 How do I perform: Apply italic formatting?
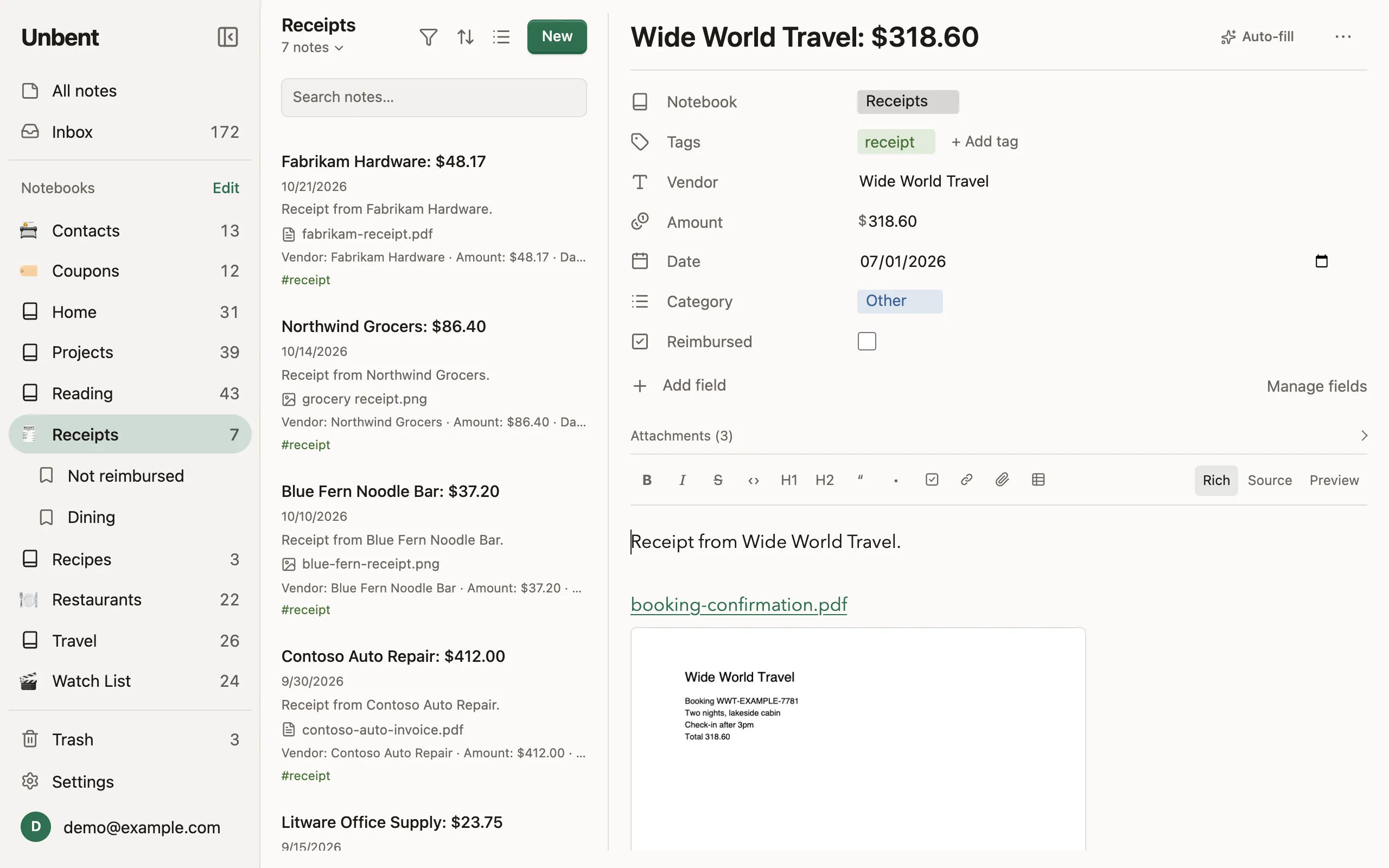click(683, 480)
